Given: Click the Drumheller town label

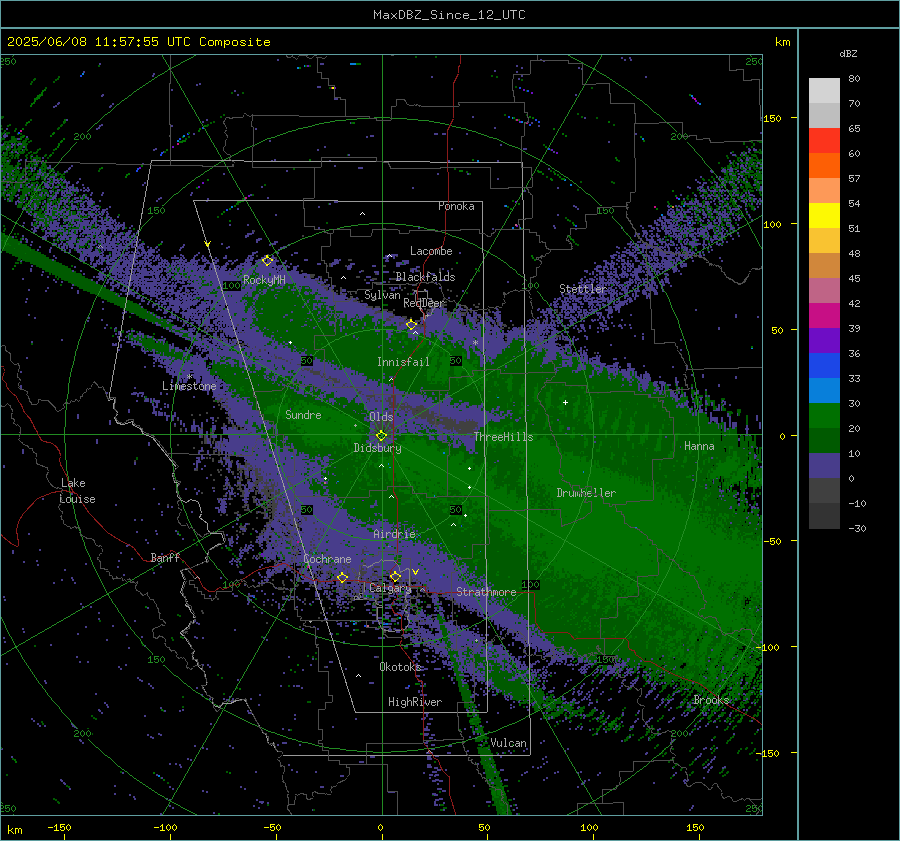Looking at the screenshot, I should pyautogui.click(x=586, y=493).
